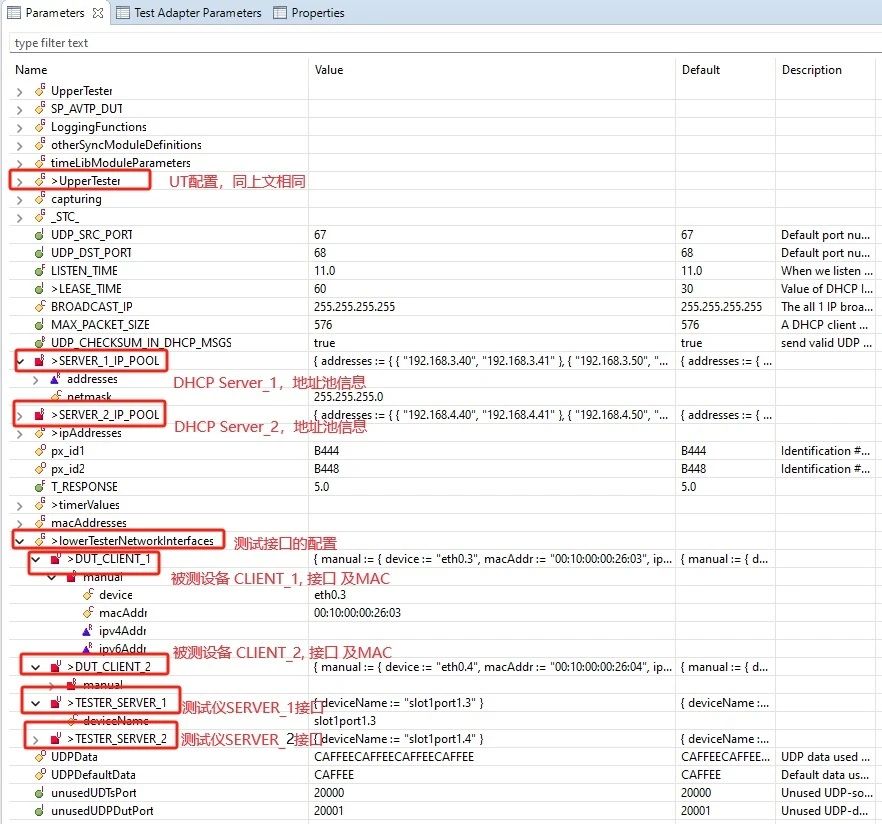The image size is (882, 824).
Task: Select the LISTEN_TIME value cell 11.0
Action: [x=326, y=271]
